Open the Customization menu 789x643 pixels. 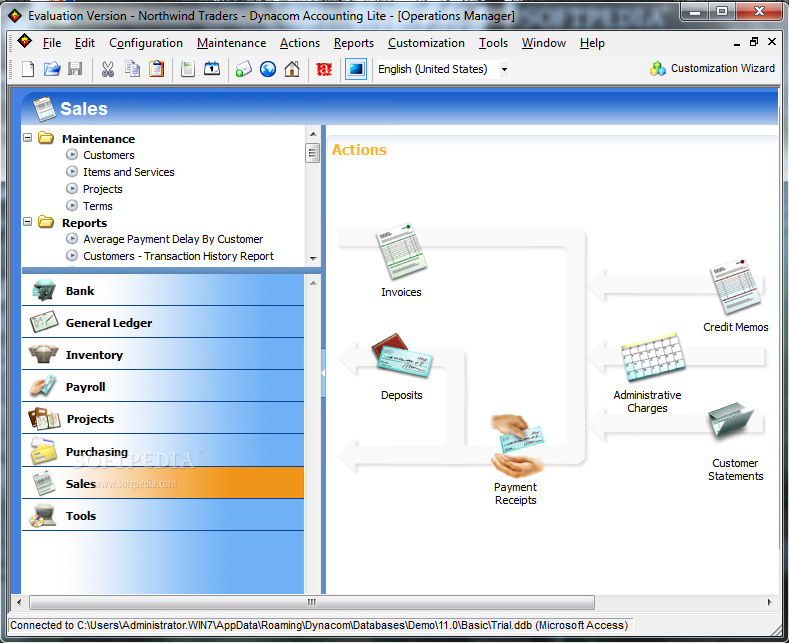tap(426, 43)
